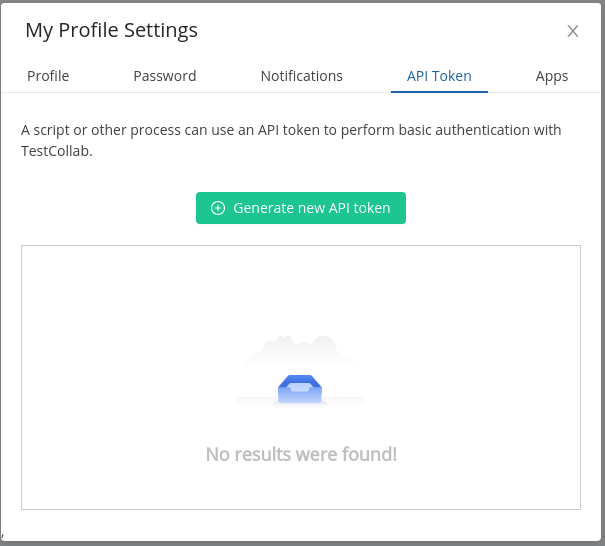The image size is (605, 546).
Task: Switch to the Profile tab
Action: pos(48,76)
